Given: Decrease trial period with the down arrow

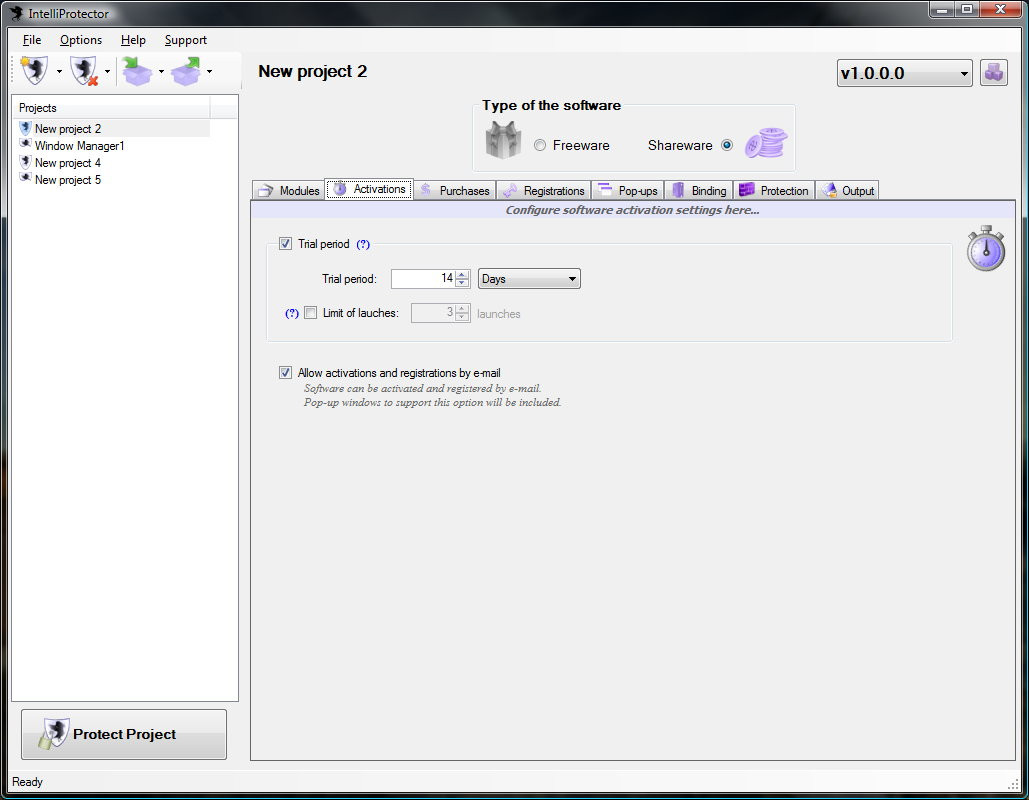Looking at the screenshot, I should 462,284.
